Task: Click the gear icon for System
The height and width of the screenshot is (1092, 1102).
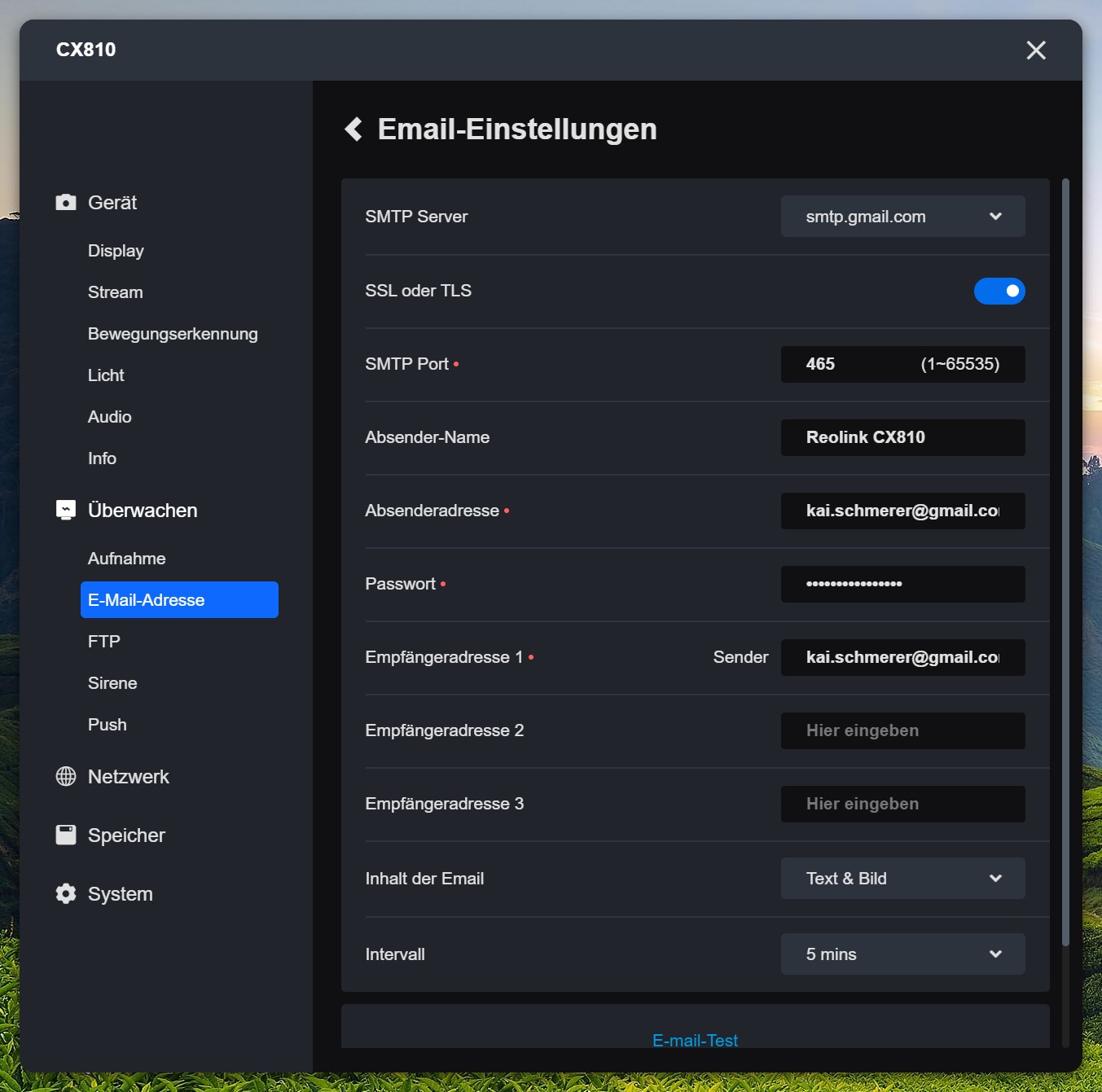Action: [x=66, y=893]
